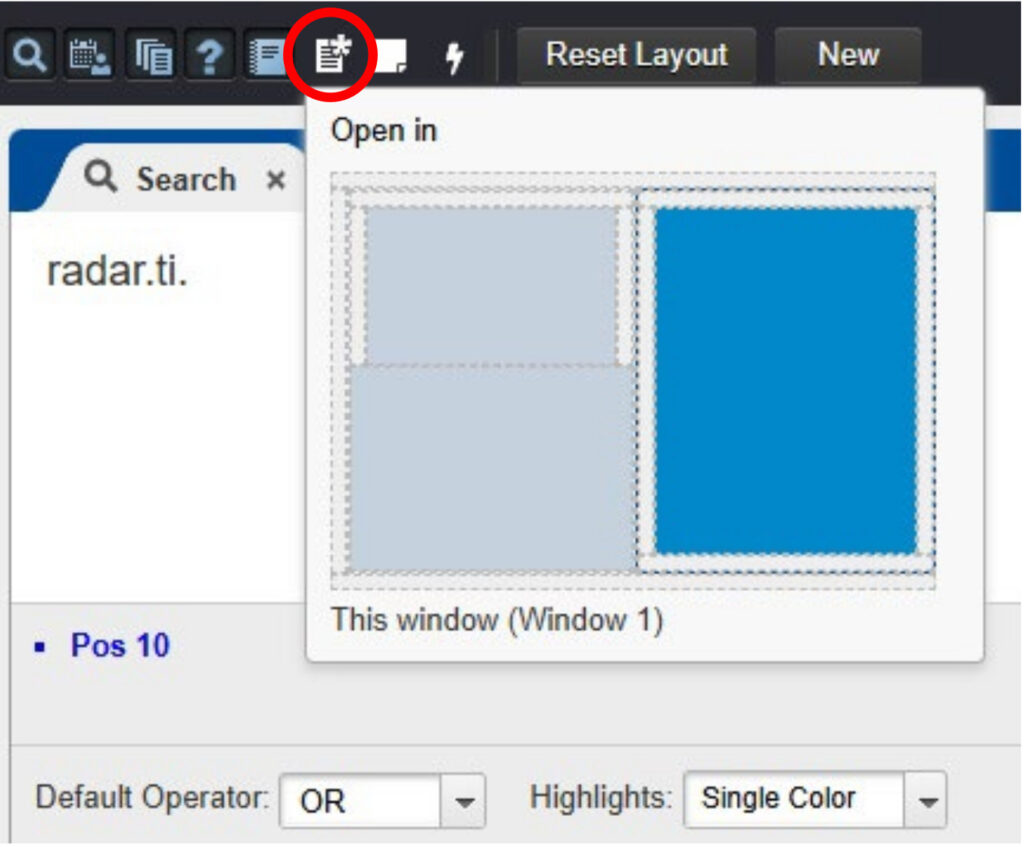Click the blank white note icon
Image resolution: width=1024 pixels, height=847 pixels.
click(390, 57)
